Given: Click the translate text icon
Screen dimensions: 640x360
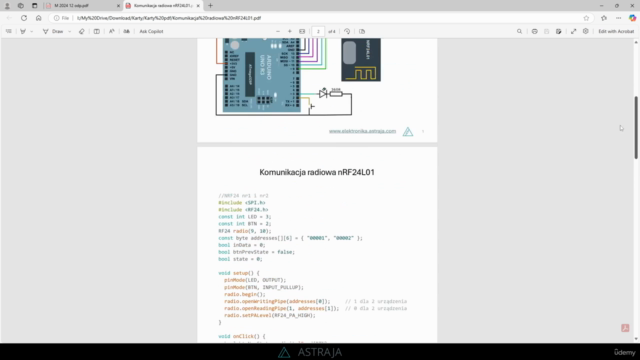Looking at the screenshot, I should 127,31.
